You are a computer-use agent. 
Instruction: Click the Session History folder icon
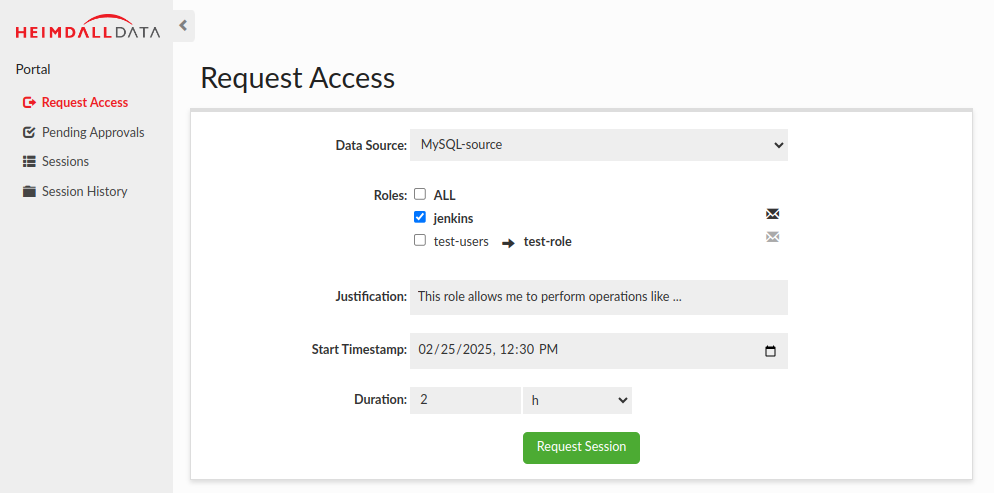pos(29,191)
